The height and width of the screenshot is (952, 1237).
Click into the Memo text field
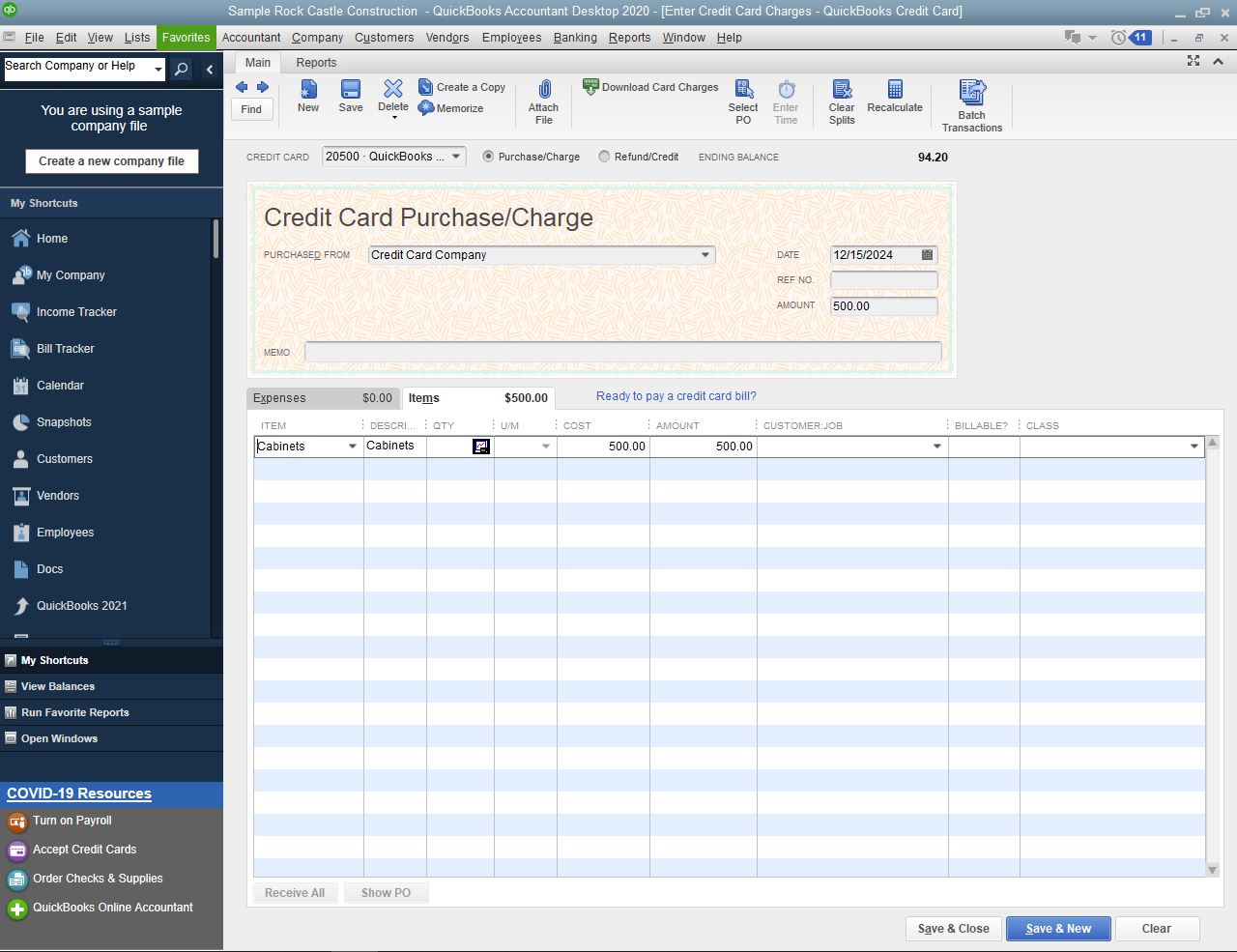click(622, 352)
